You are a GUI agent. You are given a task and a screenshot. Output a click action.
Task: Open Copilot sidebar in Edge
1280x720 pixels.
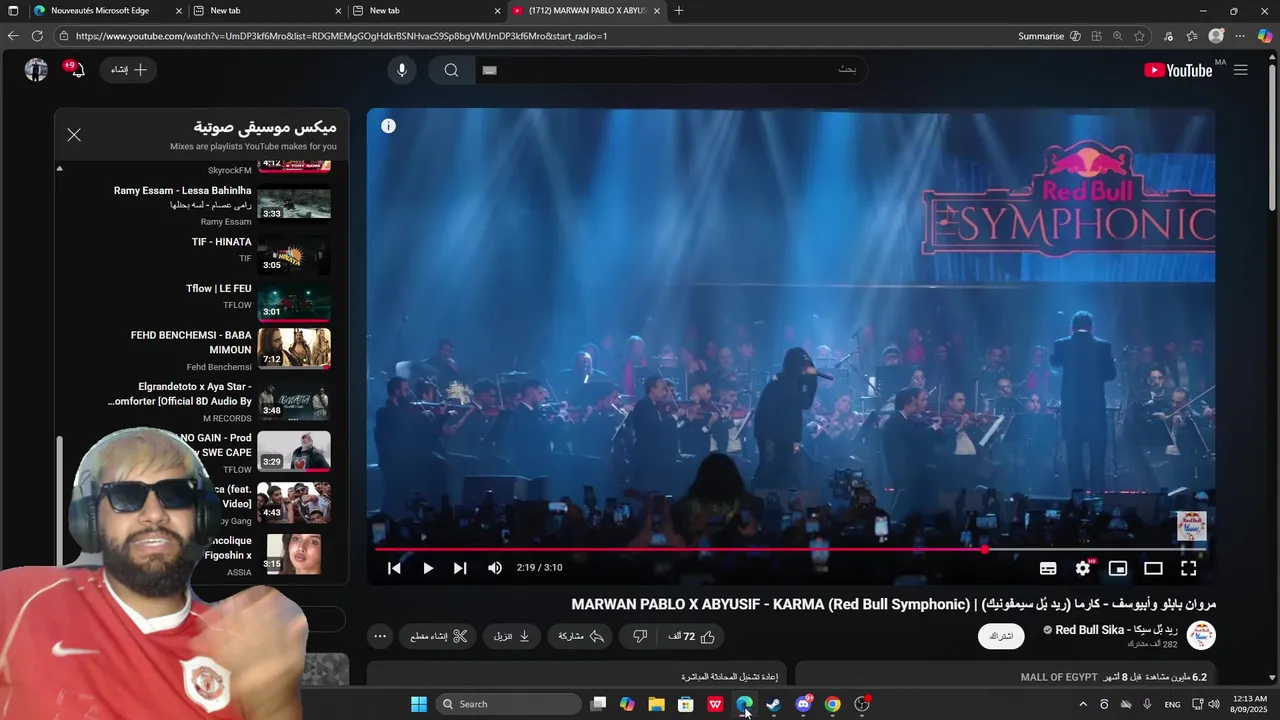pos(1265,36)
